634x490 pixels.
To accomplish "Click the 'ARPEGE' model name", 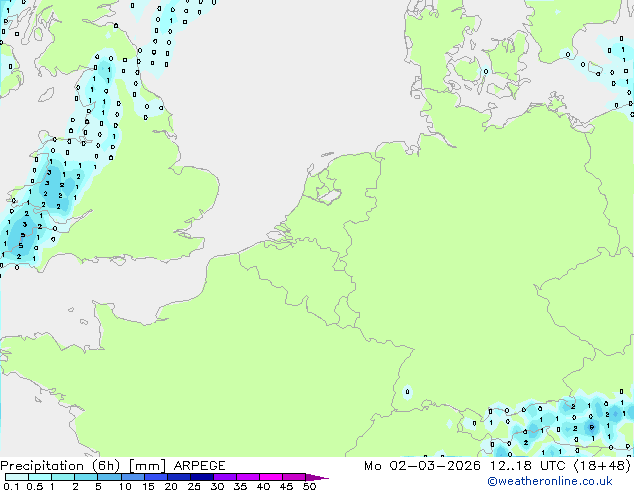I will tap(199, 466).
